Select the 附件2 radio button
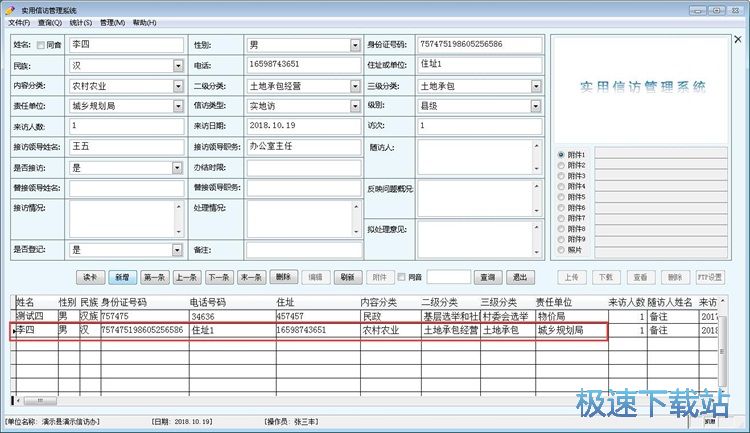The width and height of the screenshot is (750, 433). [561, 166]
